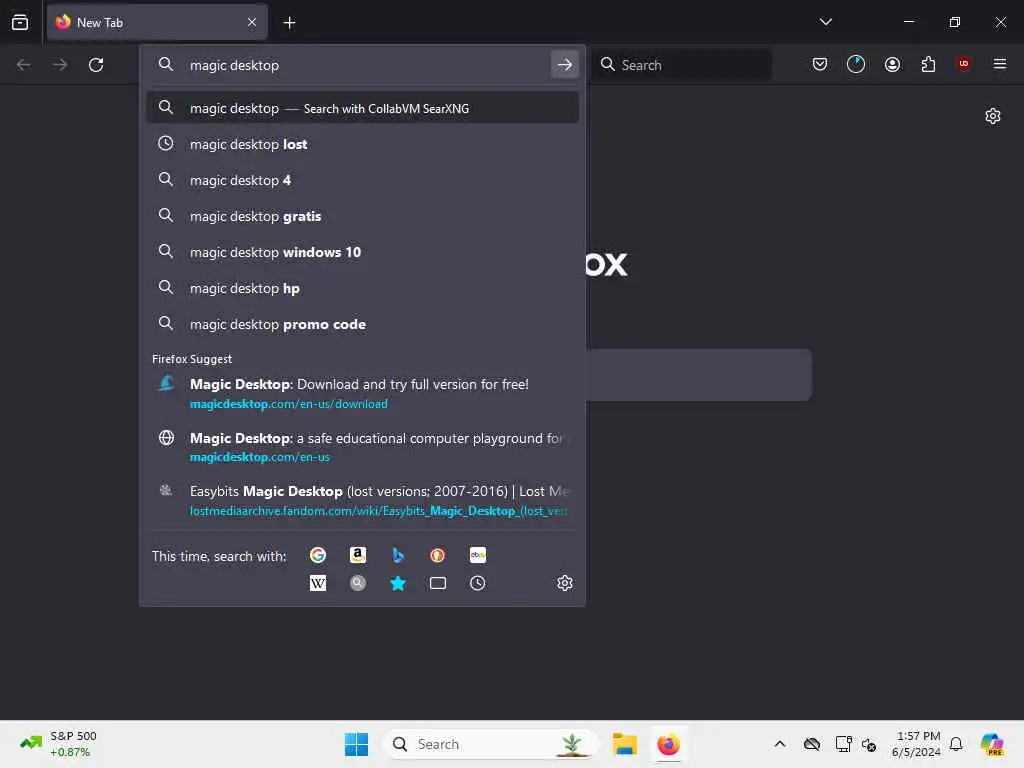Search this time with Bing
Viewport: 1024px width, 768px height.
398,555
